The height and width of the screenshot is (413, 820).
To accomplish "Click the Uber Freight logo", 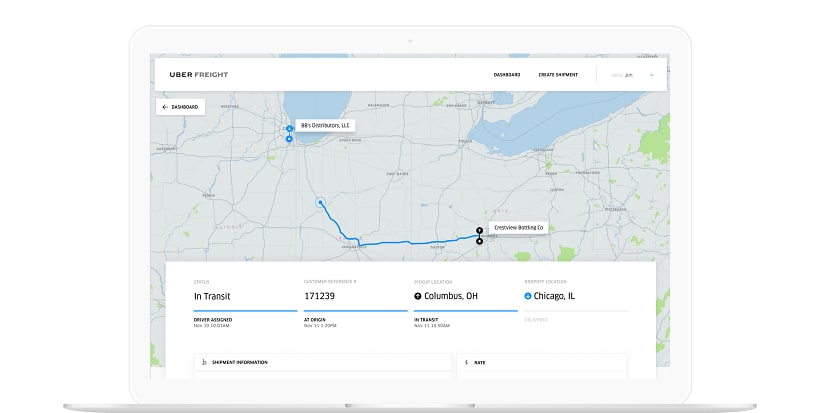I will [x=199, y=75].
